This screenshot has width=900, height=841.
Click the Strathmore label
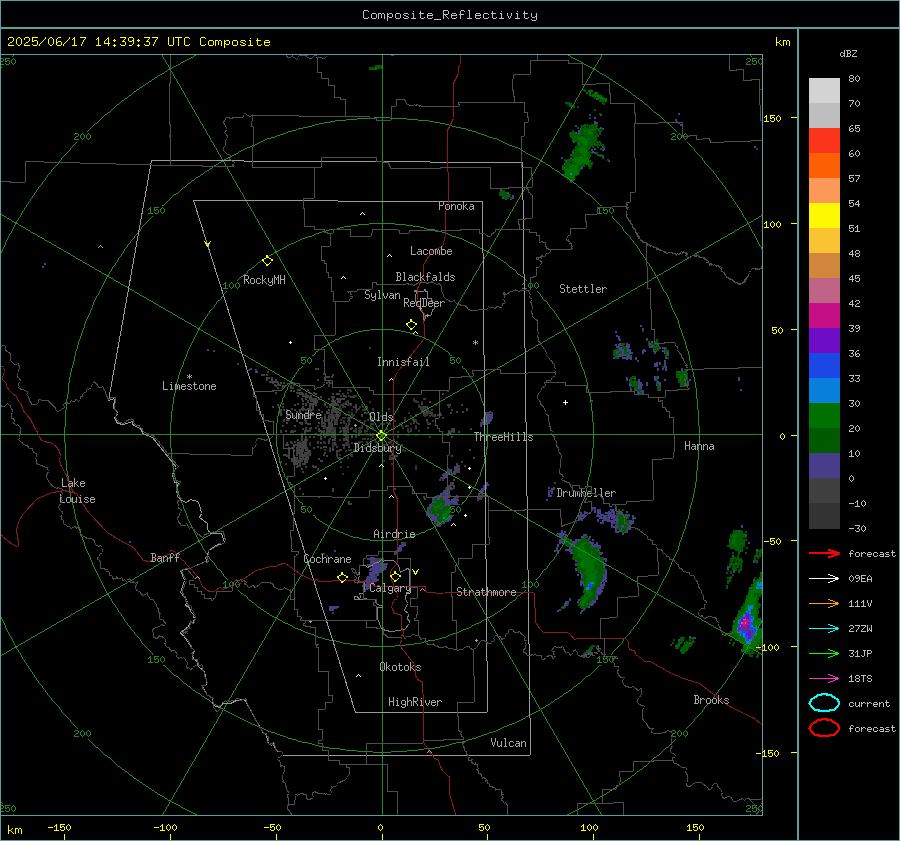487,592
